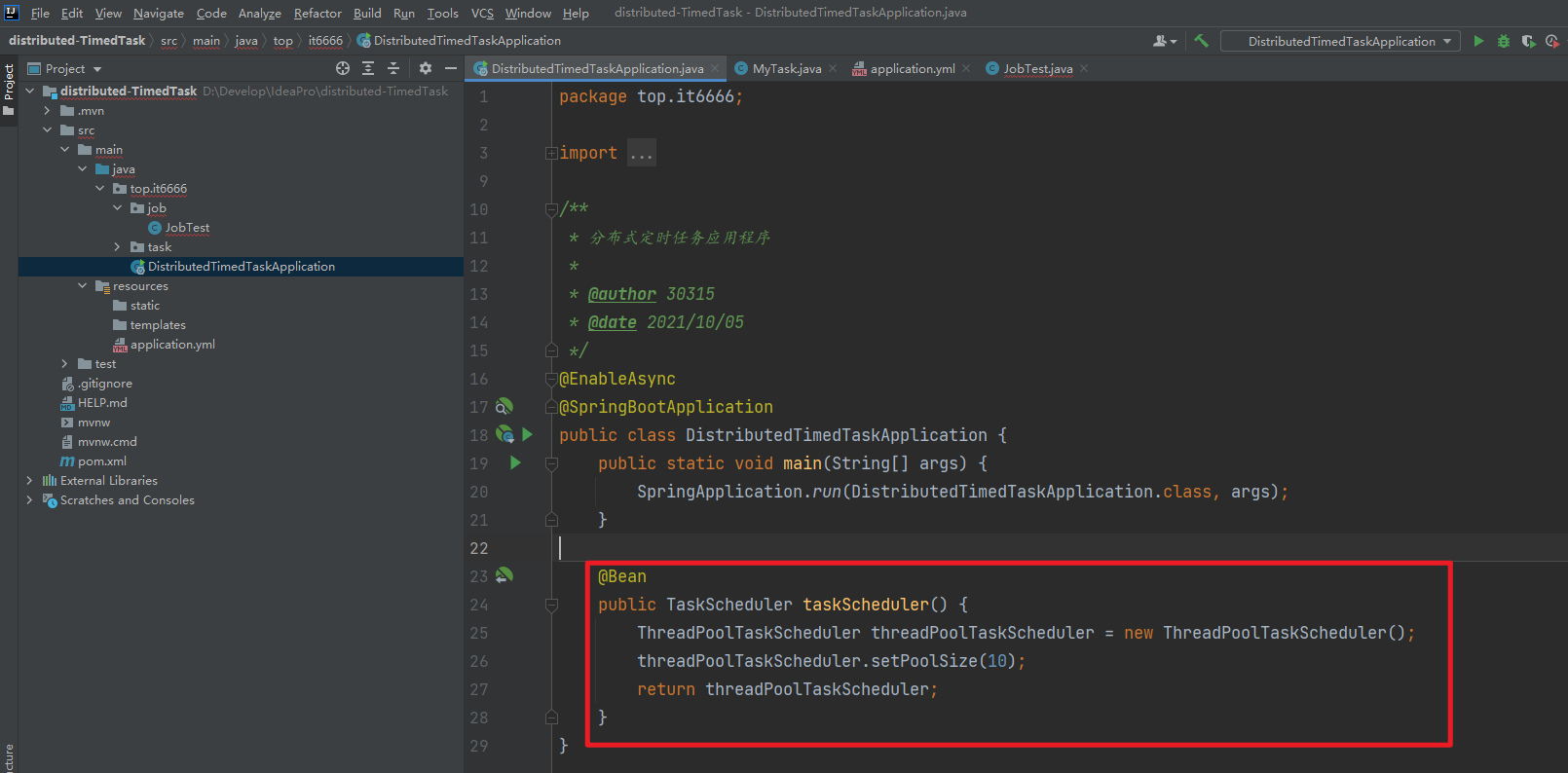Open Project panel settings gear
This screenshot has height=773, width=1568.
(426, 68)
